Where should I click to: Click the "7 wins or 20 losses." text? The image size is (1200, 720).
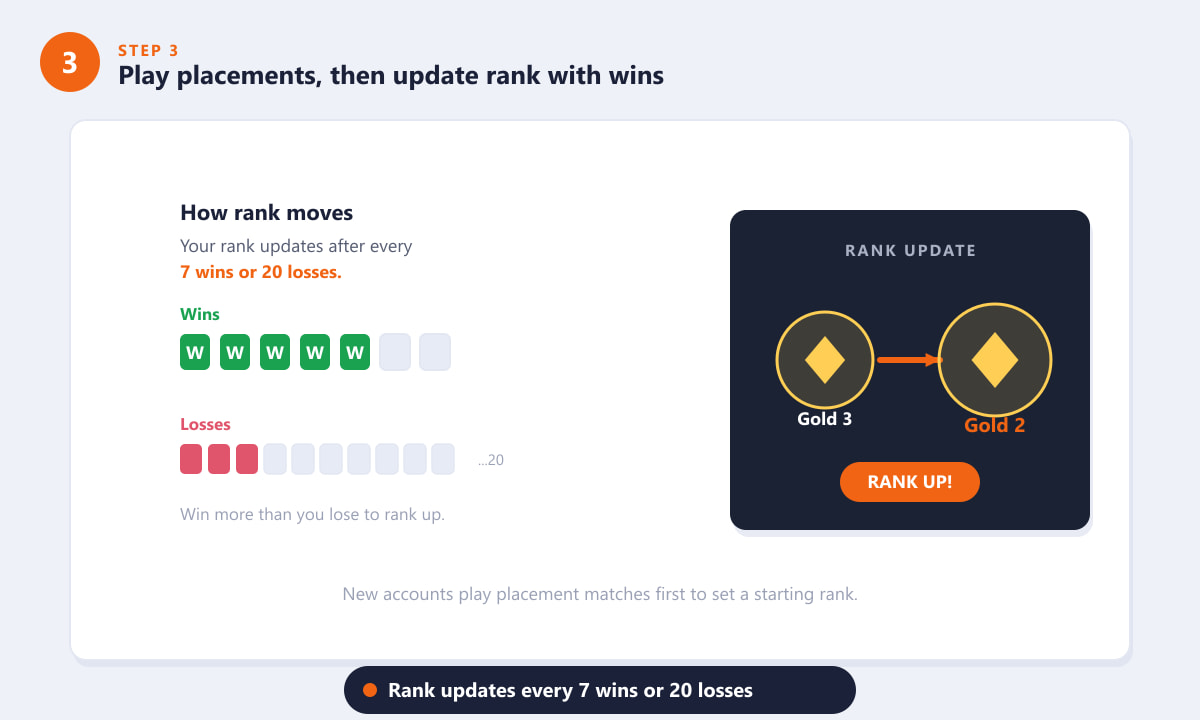261,272
